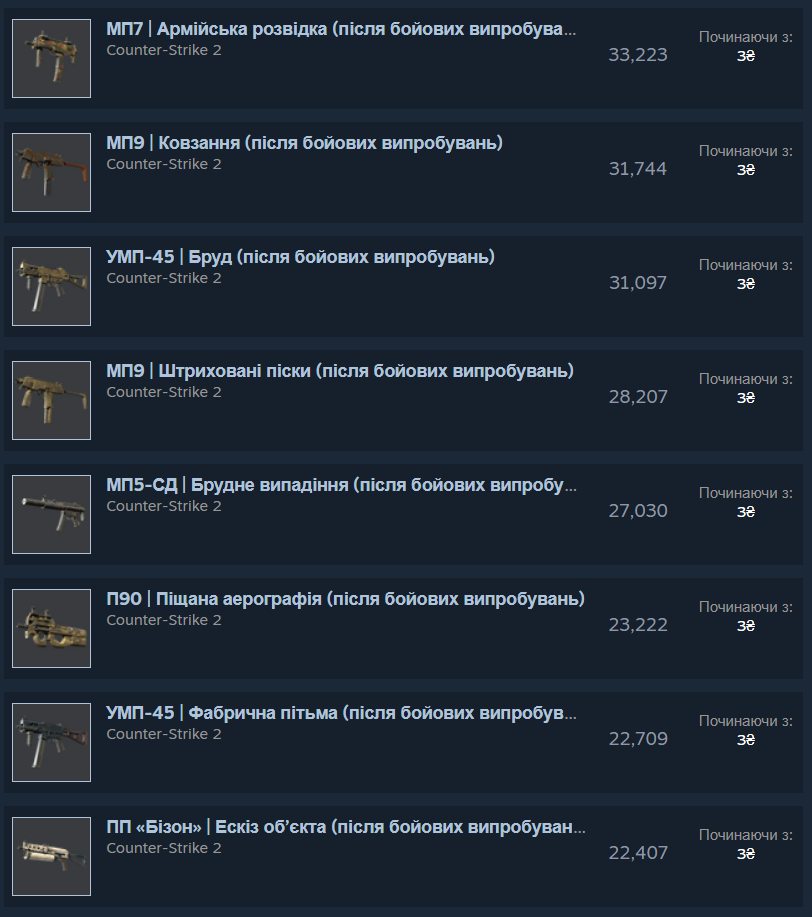Click УМП-45 | Бруд item name
The height and width of the screenshot is (917, 812).
point(300,257)
